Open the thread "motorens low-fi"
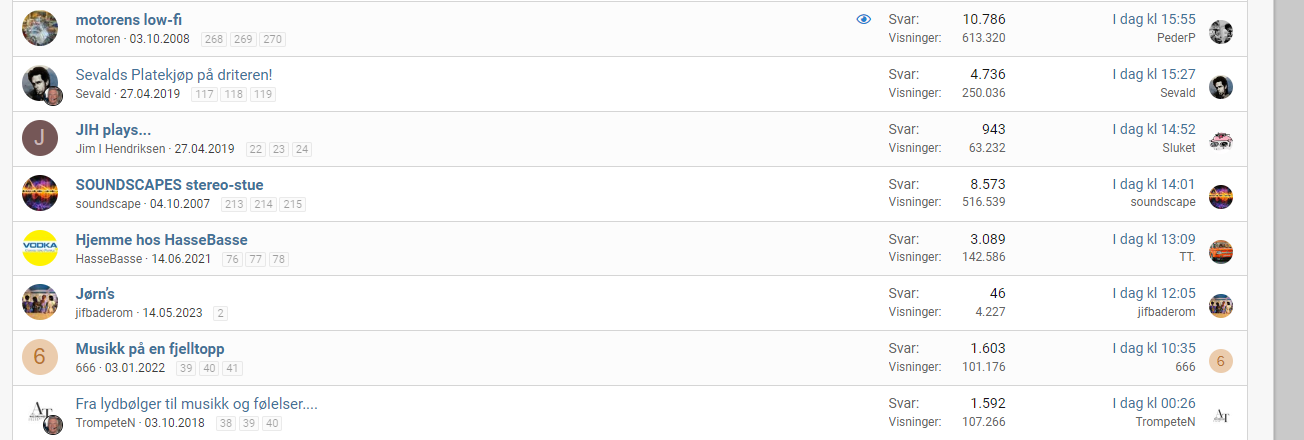 click(x=129, y=20)
